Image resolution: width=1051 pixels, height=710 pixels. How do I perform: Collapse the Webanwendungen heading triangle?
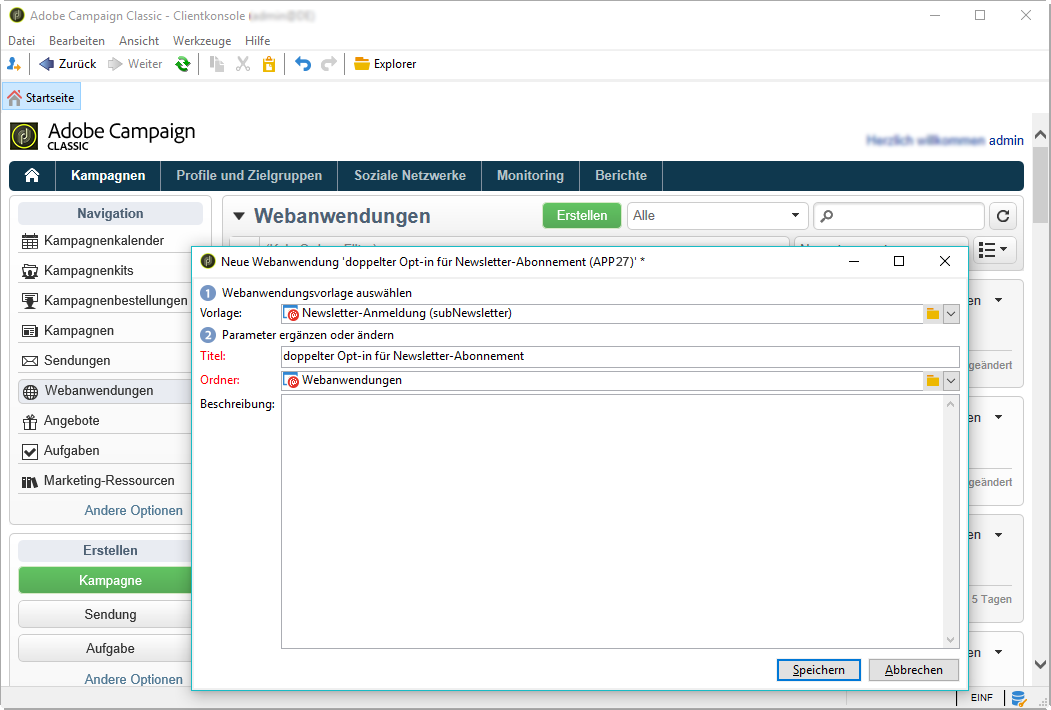coord(239,217)
